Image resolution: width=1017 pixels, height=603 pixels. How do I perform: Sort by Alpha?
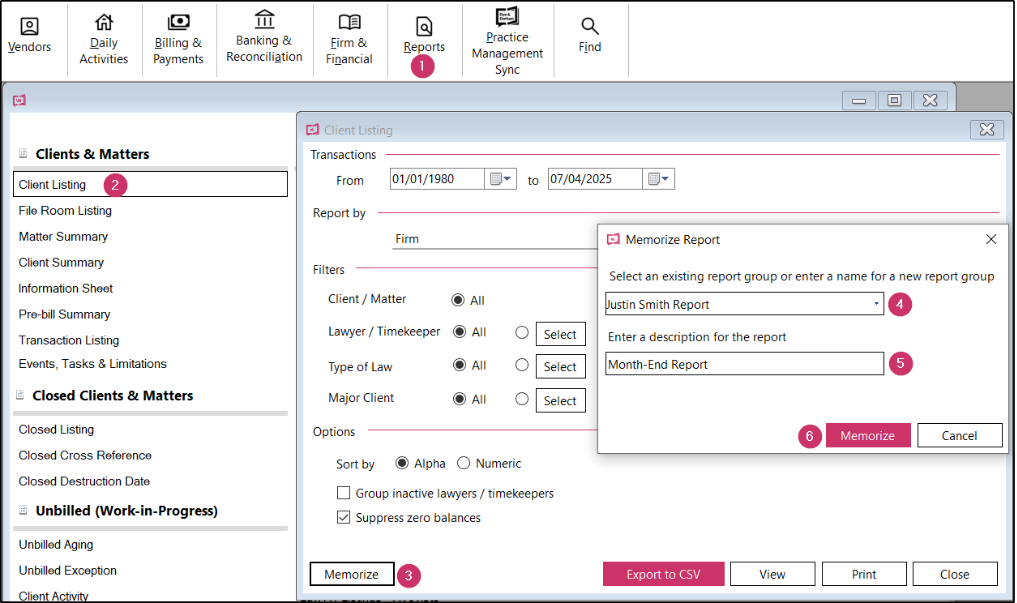pyautogui.click(x=402, y=463)
